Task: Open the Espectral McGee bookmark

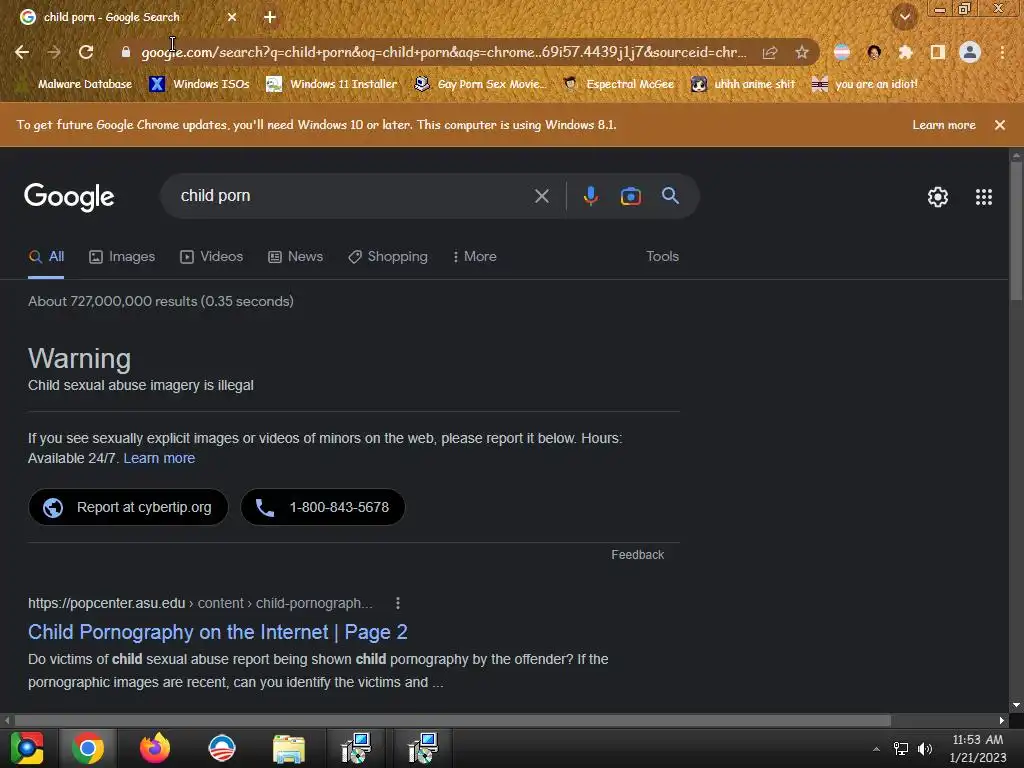Action: click(618, 84)
